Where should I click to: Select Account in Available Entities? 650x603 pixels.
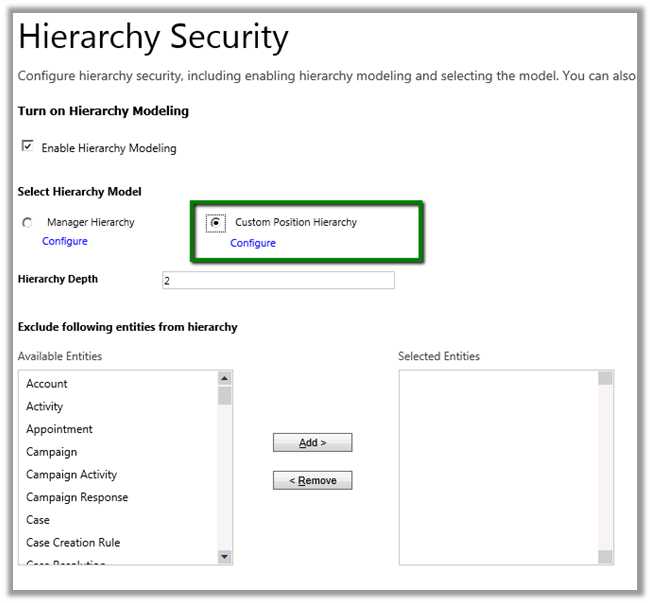47,384
